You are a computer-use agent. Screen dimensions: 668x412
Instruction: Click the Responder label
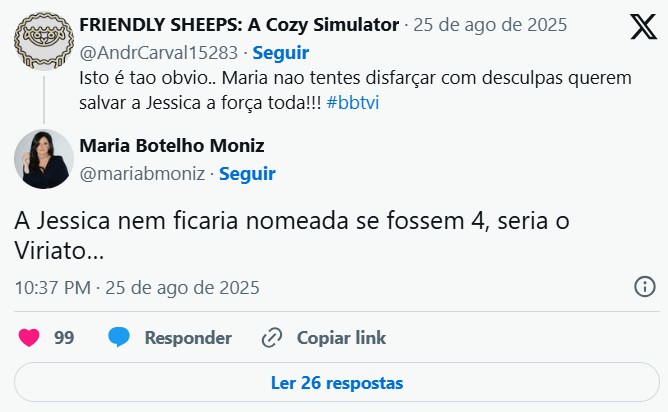[x=188, y=338]
